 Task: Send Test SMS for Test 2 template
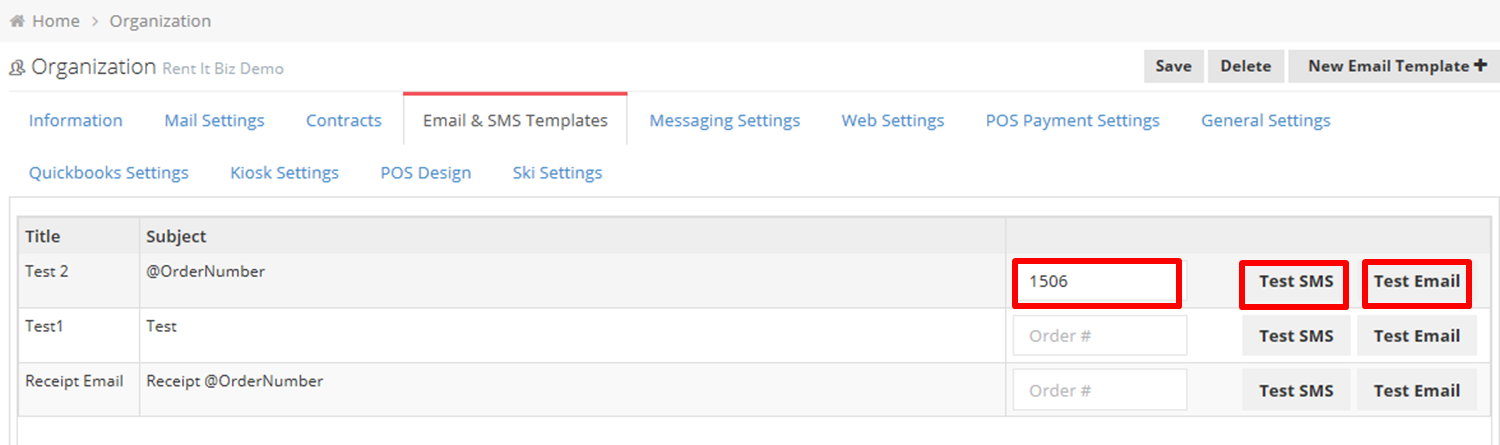coord(1296,282)
